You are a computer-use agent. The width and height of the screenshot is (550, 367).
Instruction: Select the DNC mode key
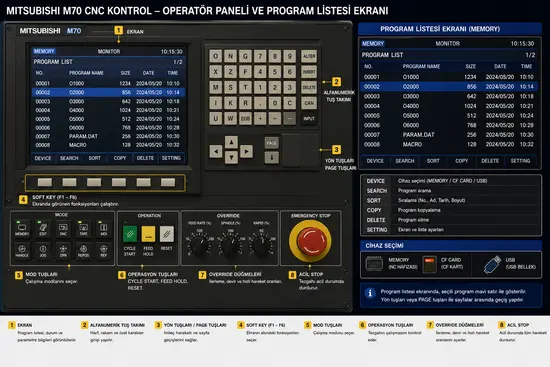coord(63,229)
